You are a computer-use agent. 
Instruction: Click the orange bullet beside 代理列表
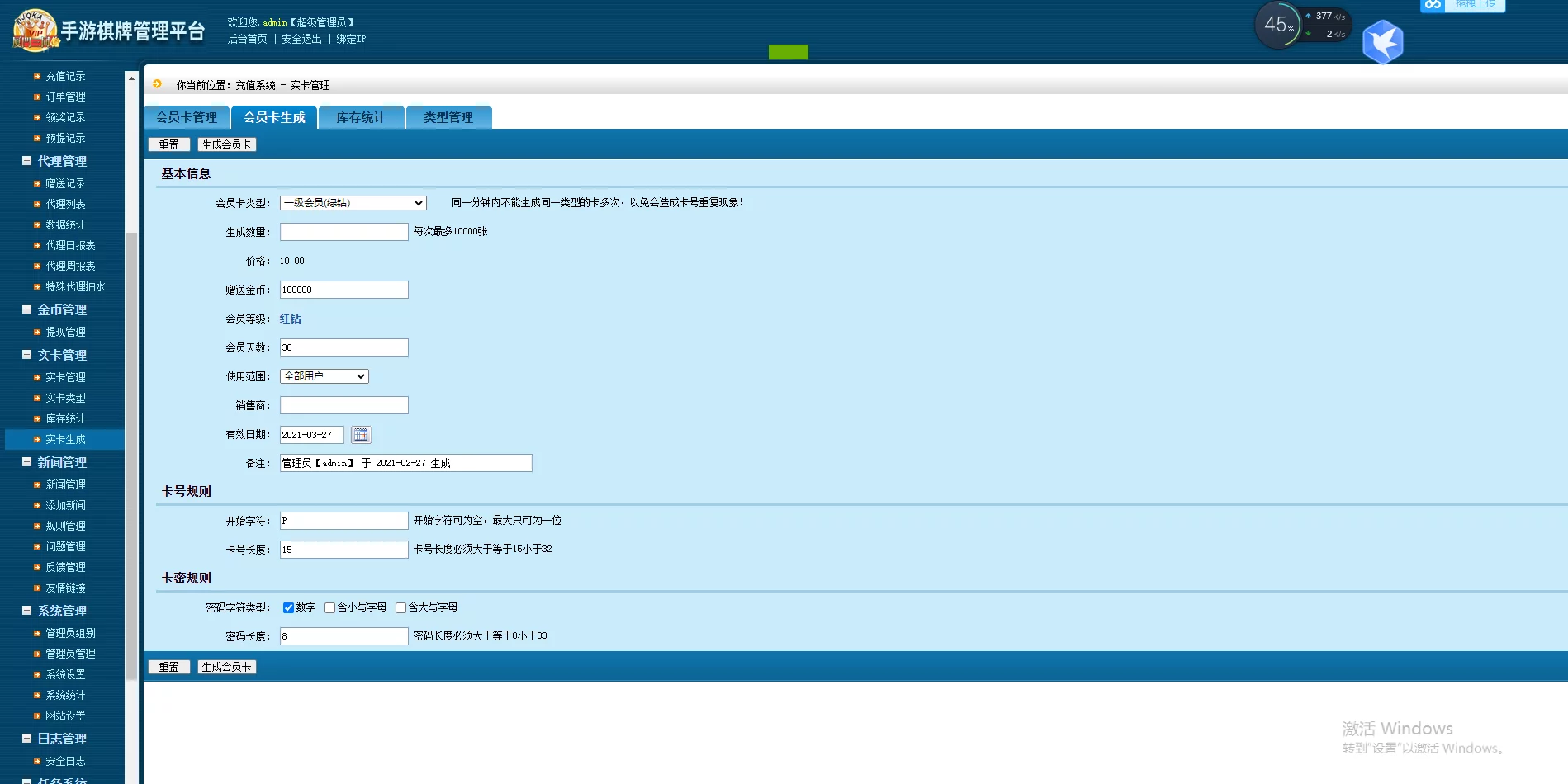click(x=37, y=204)
